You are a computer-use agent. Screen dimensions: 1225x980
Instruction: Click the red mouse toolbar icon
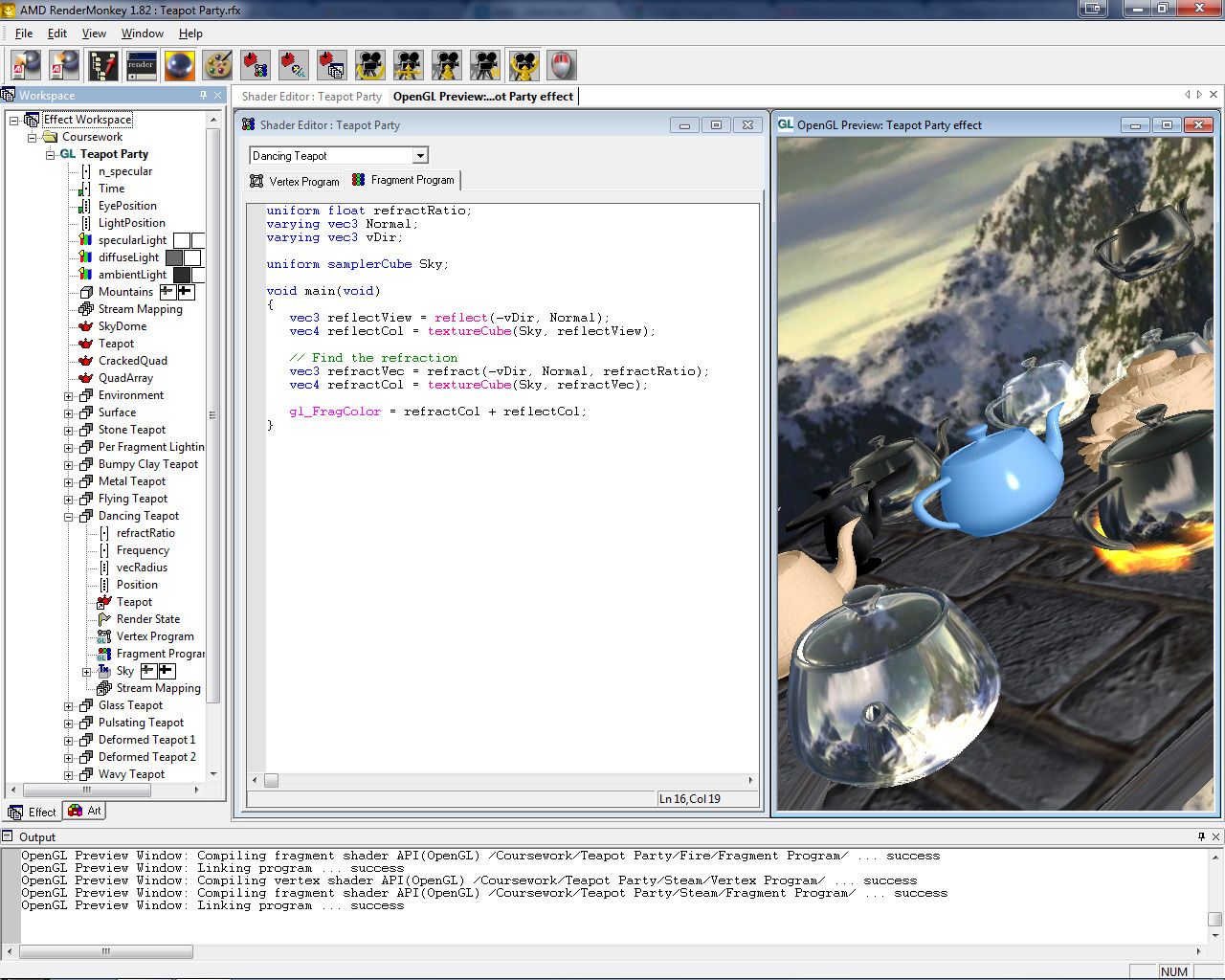coord(562,65)
